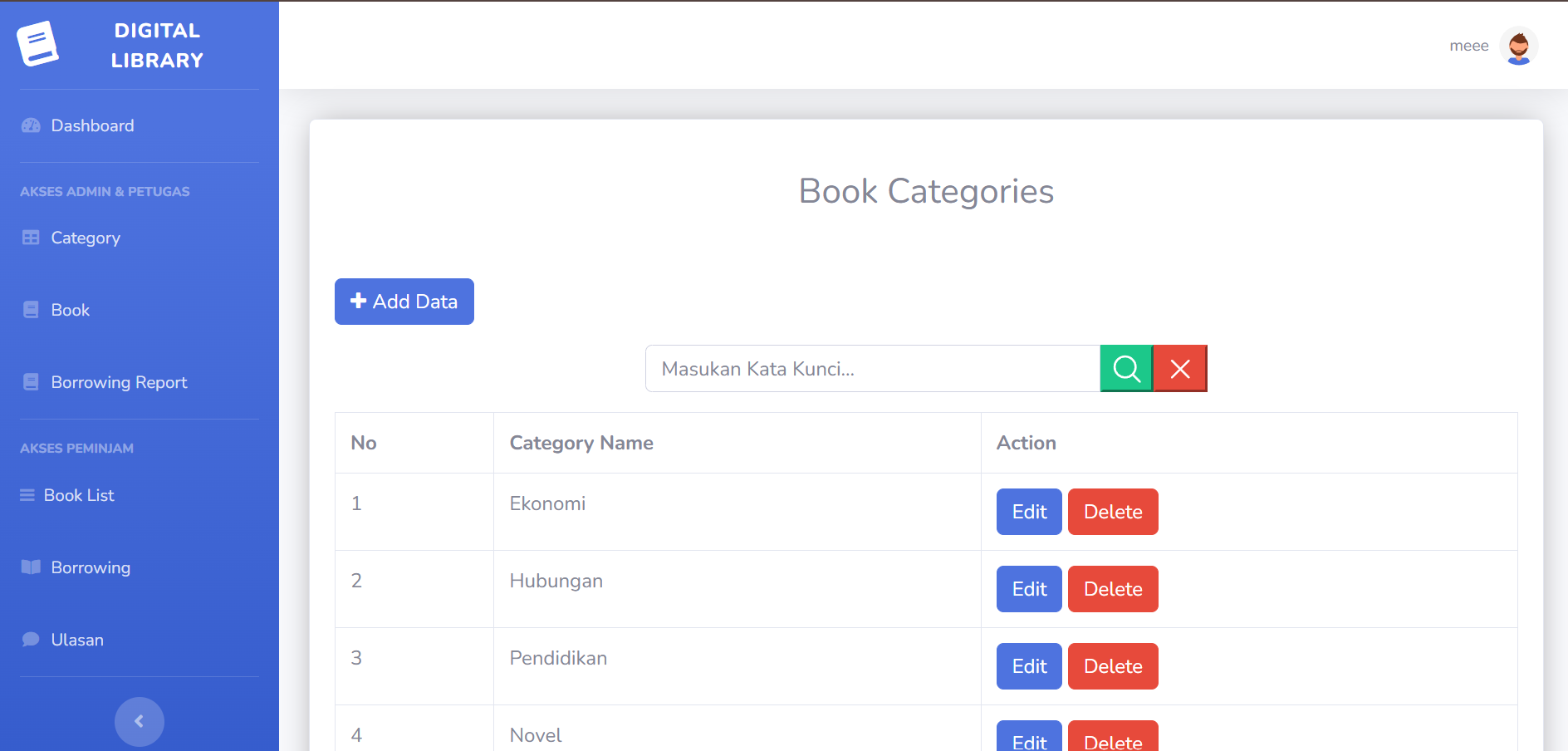This screenshot has height=751, width=1568.
Task: Click the Book icon in sidebar
Action: (31, 310)
